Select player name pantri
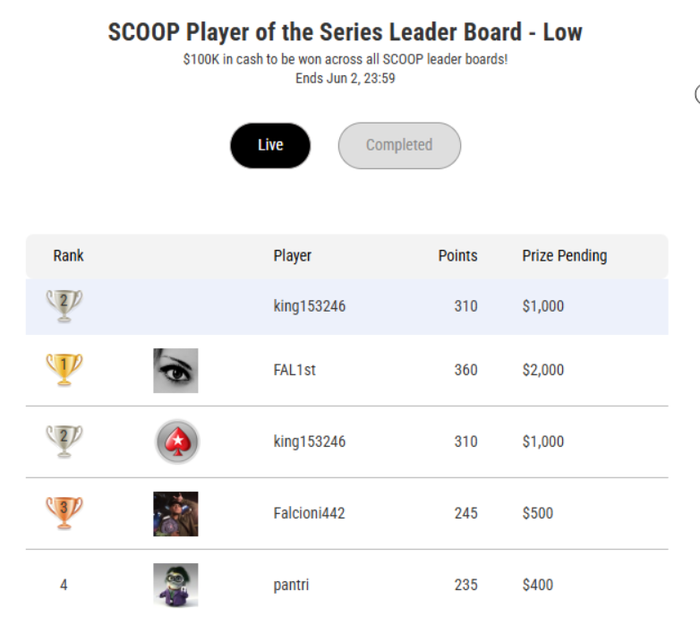The width and height of the screenshot is (700, 617). coord(291,585)
